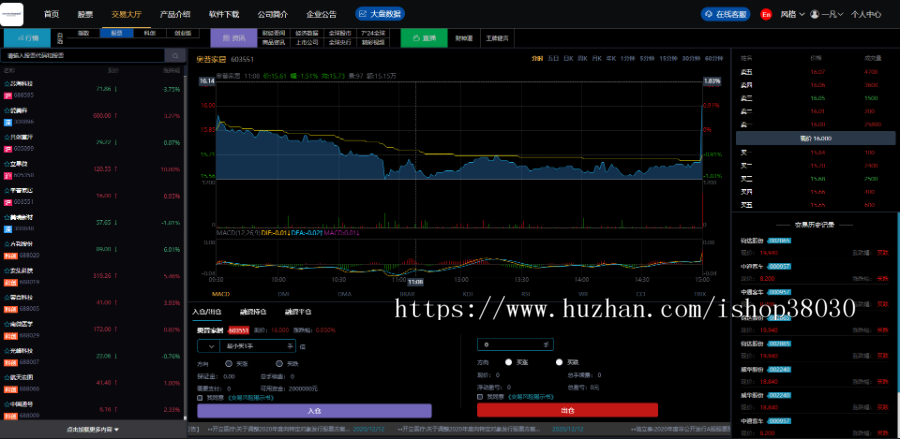
Task: Click the purple 入仓 open position button
Action: point(314,411)
